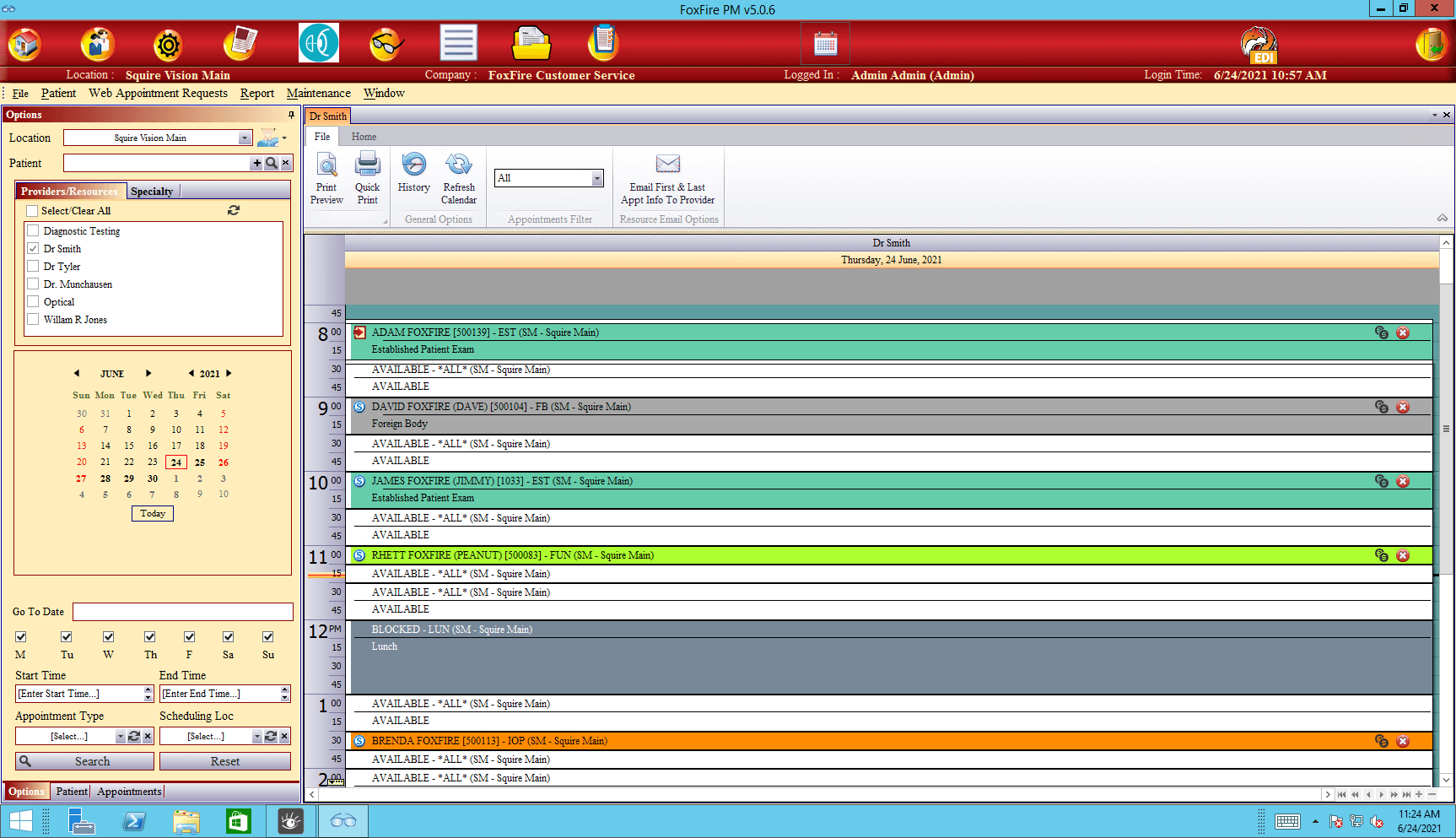1456x838 pixels.
Task: Go to previous month arrow beside JUNE
Action: pos(77,373)
